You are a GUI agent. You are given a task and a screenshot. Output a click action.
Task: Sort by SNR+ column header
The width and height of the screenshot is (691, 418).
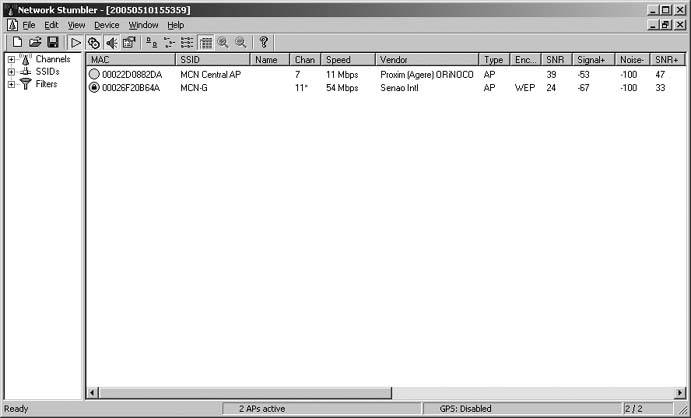(668, 59)
